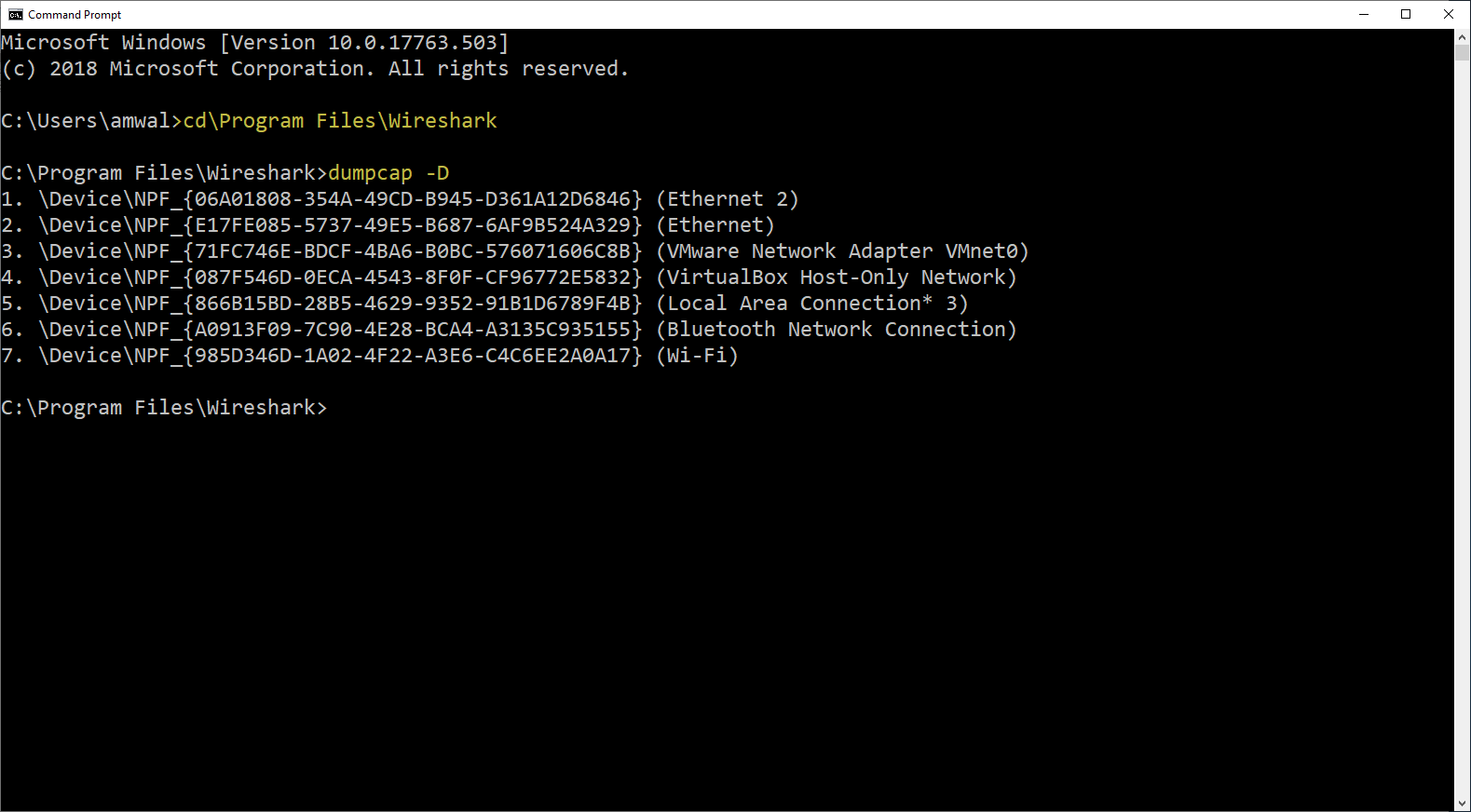Click the last C:\Program Files\Wireshark> prompt
The image size is (1471, 812).
164,408
